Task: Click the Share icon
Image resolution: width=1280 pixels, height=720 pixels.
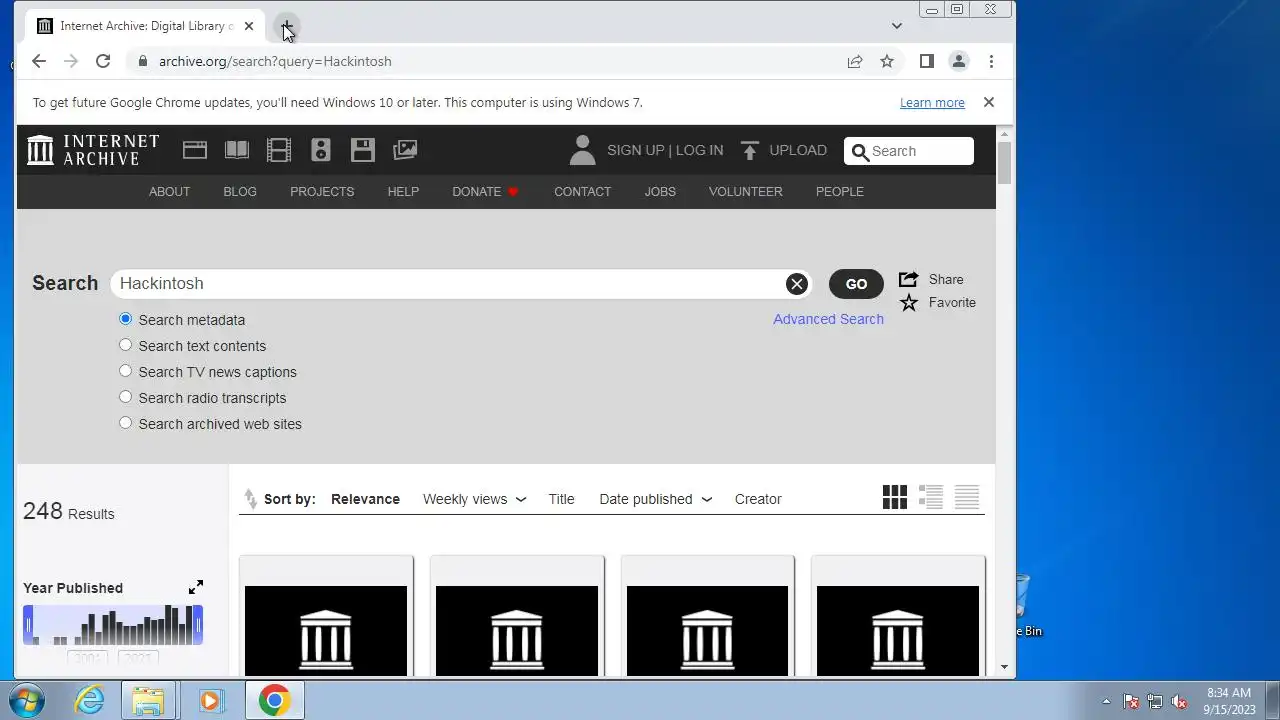Action: [x=908, y=279]
